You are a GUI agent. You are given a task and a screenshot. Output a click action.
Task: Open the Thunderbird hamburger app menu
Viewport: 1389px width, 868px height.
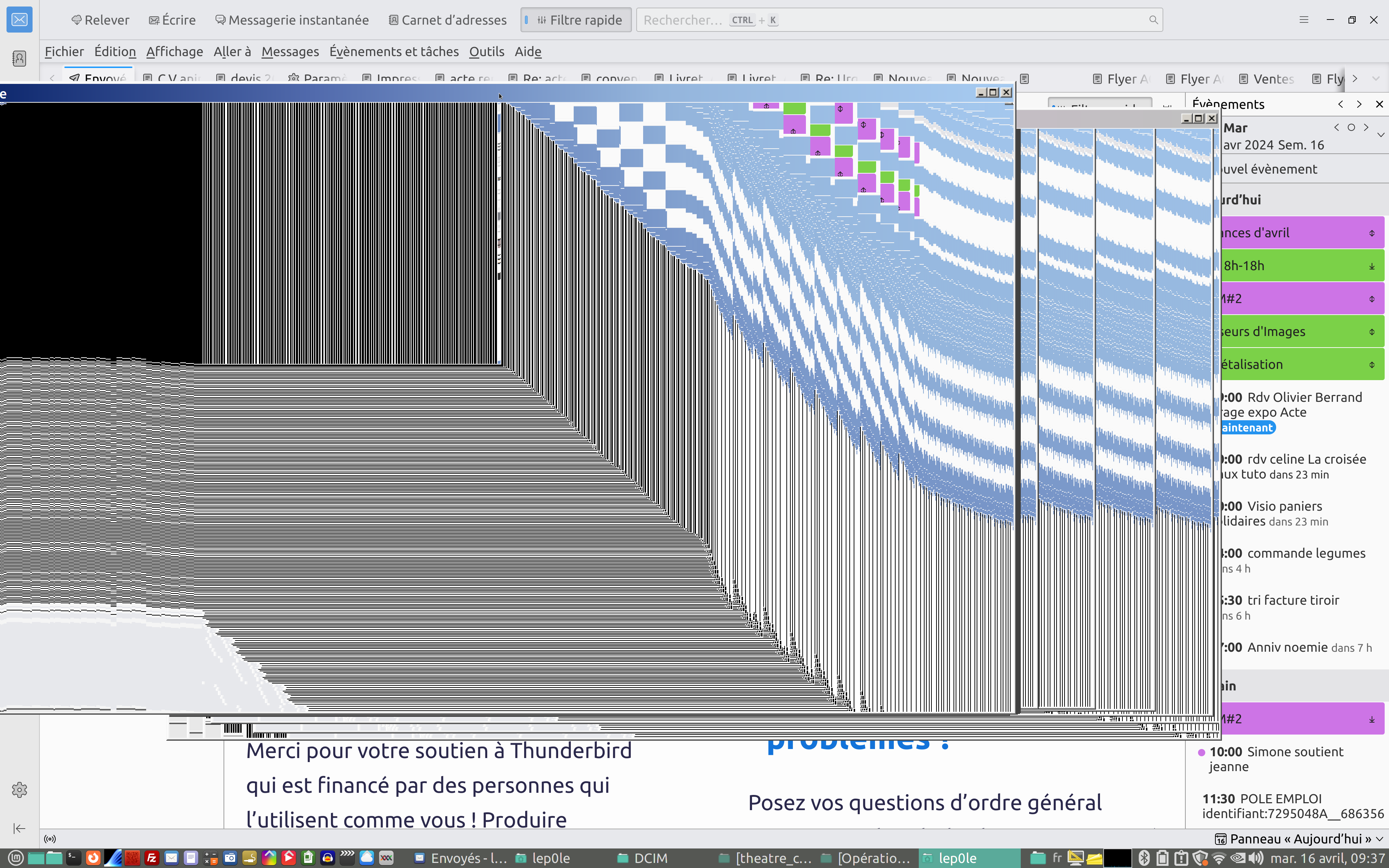(x=1304, y=20)
